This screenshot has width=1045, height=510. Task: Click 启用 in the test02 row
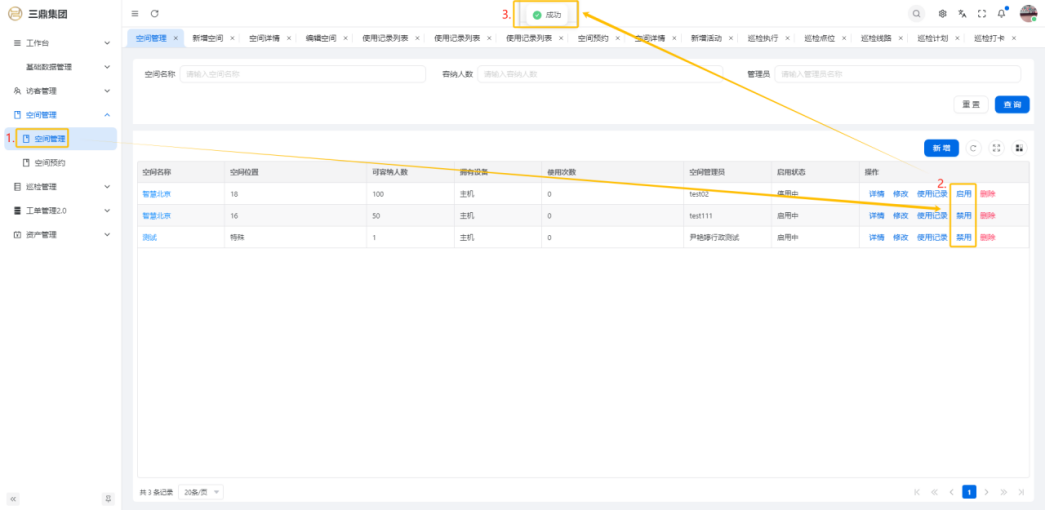pos(963,193)
